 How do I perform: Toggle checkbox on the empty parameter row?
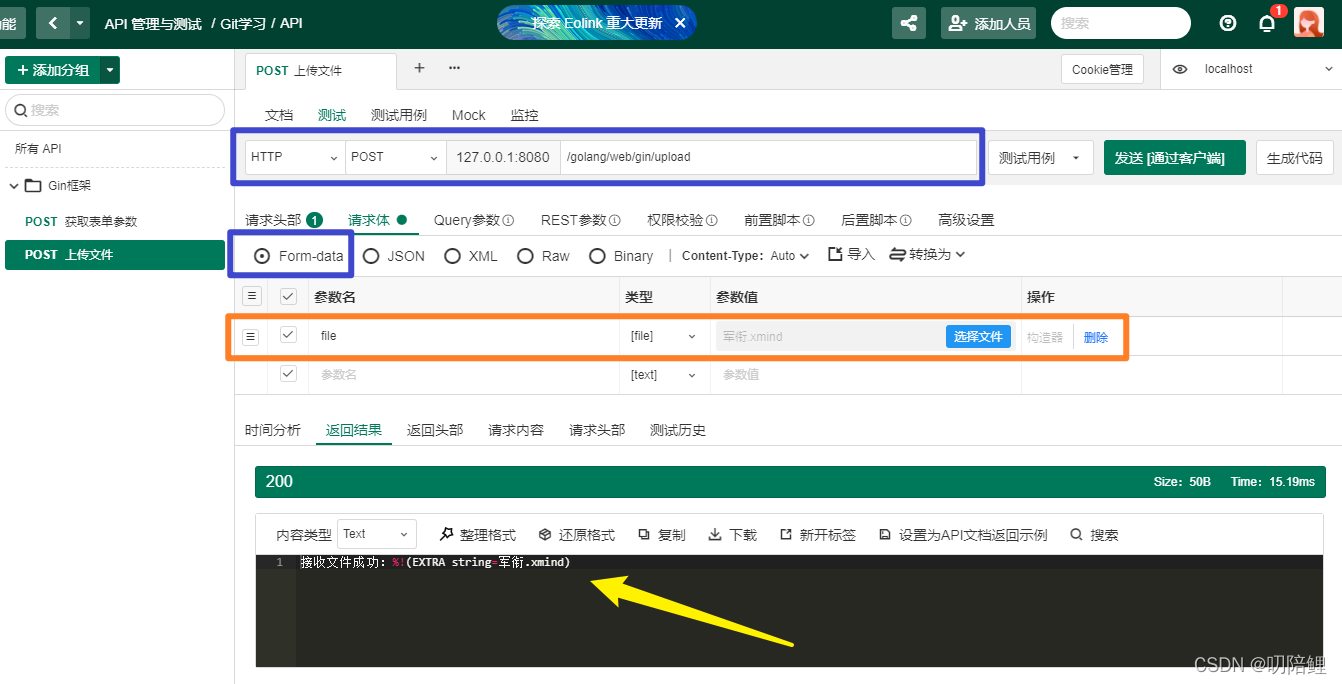click(288, 373)
